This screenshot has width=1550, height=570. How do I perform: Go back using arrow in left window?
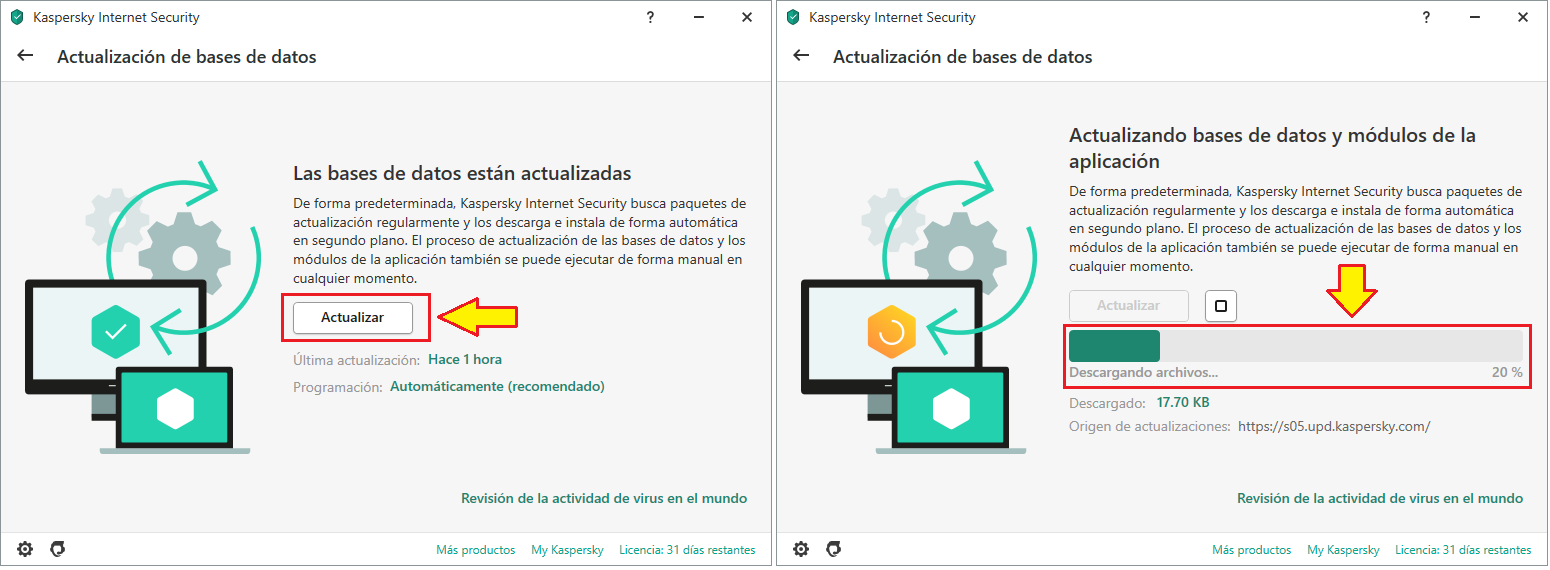[26, 56]
